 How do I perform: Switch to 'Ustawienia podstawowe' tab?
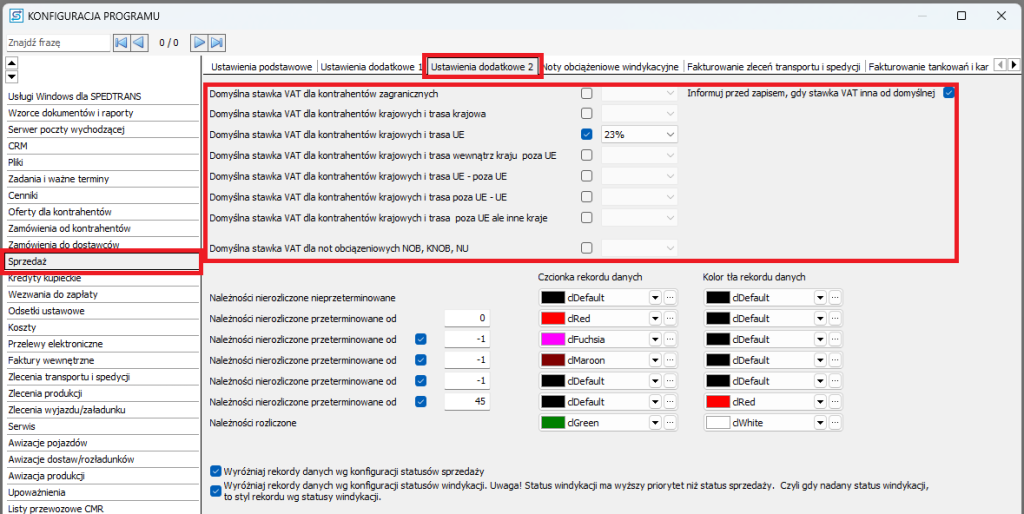(260, 67)
